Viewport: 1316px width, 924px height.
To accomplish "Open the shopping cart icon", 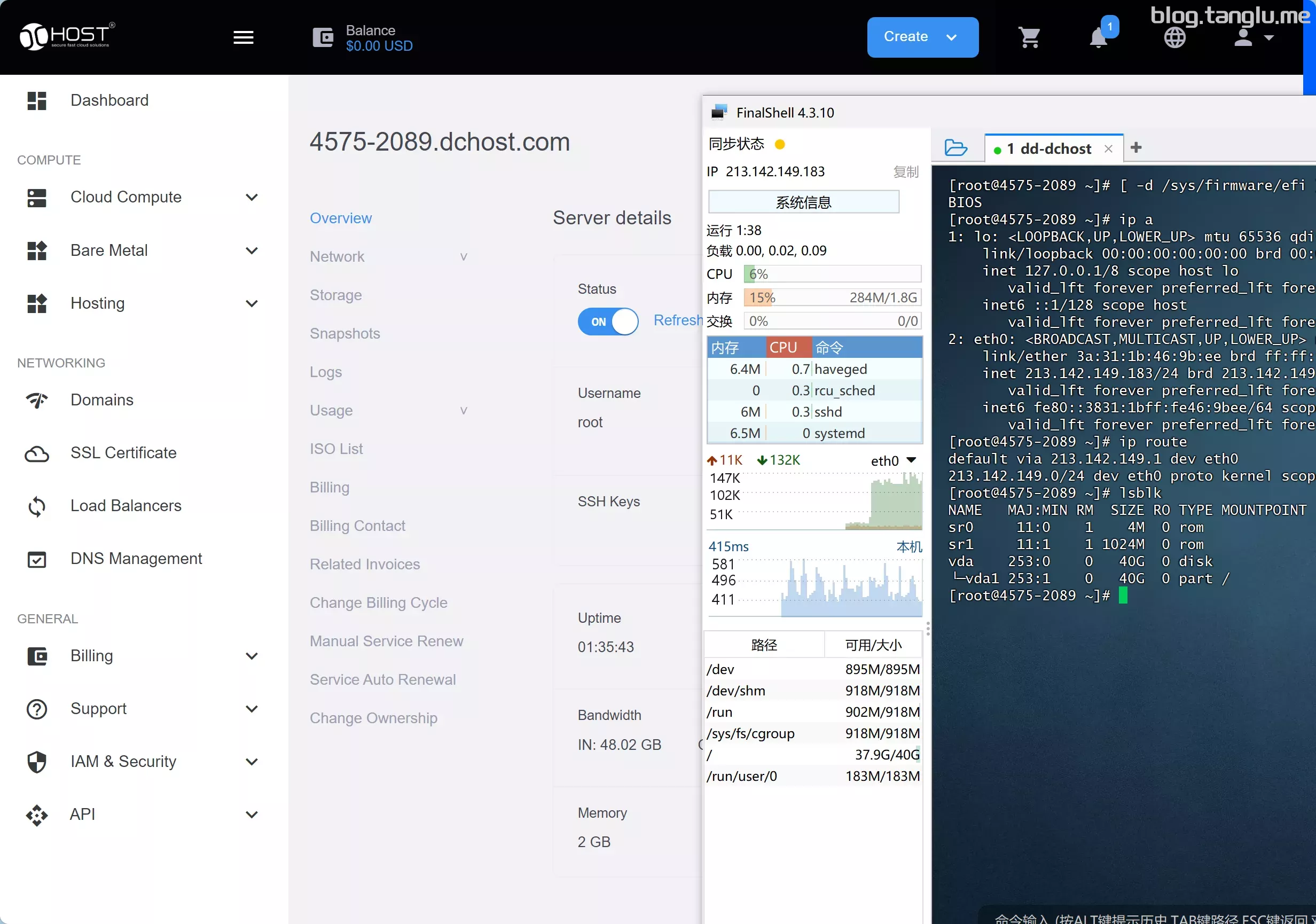I will pos(1029,38).
